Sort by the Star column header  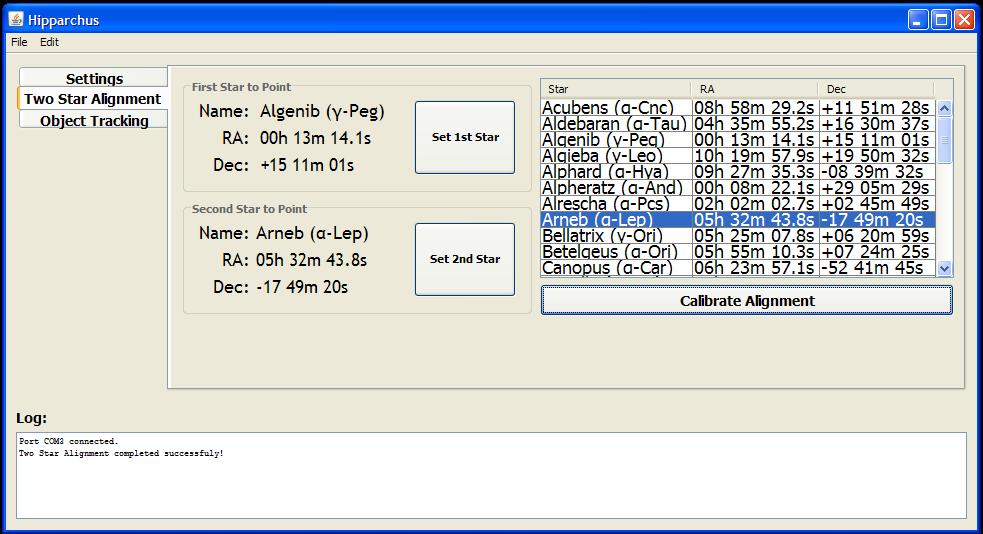click(615, 89)
